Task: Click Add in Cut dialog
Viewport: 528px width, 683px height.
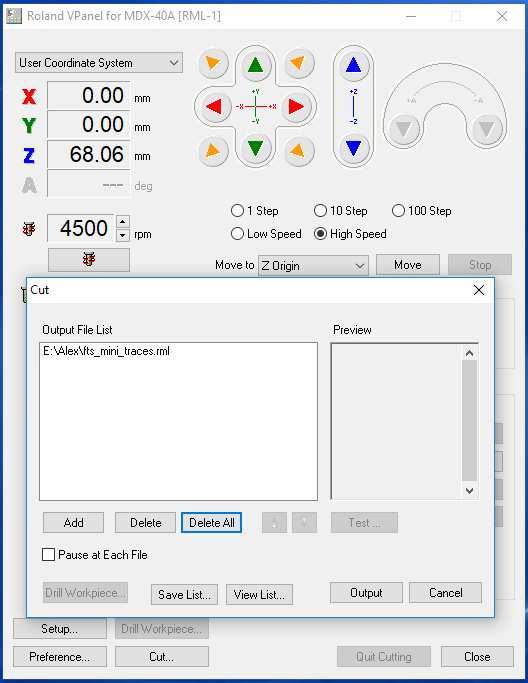Action: point(74,523)
